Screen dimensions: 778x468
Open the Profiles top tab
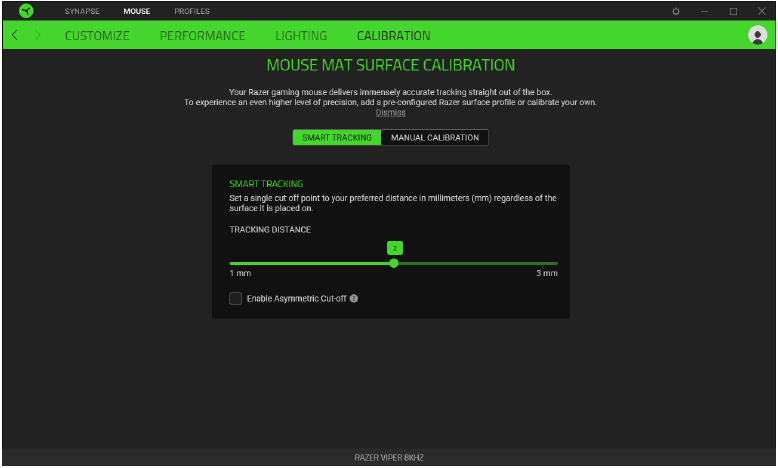pyautogui.click(x=192, y=11)
